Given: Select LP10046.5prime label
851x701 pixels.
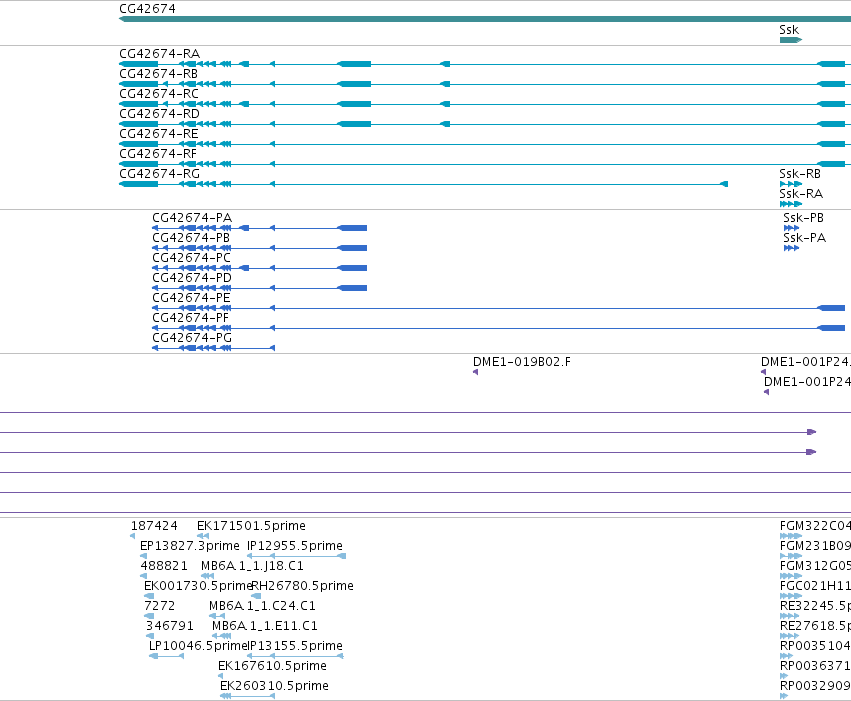Looking at the screenshot, I should [198, 647].
